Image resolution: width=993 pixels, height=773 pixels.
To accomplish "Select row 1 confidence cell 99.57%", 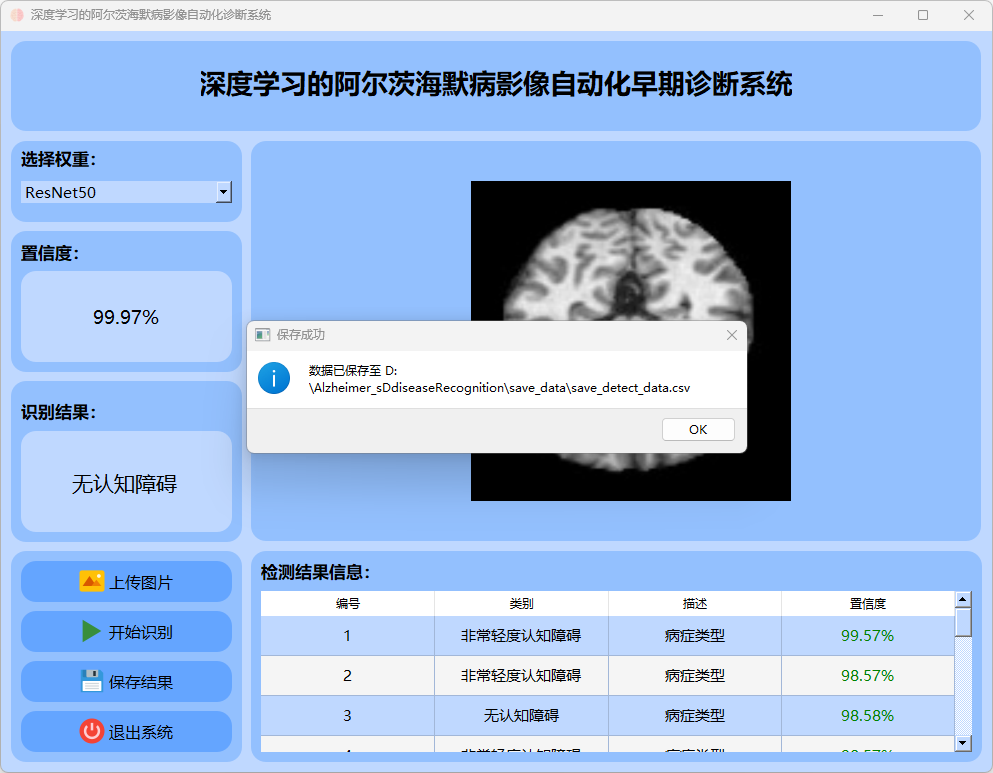I will tap(867, 635).
